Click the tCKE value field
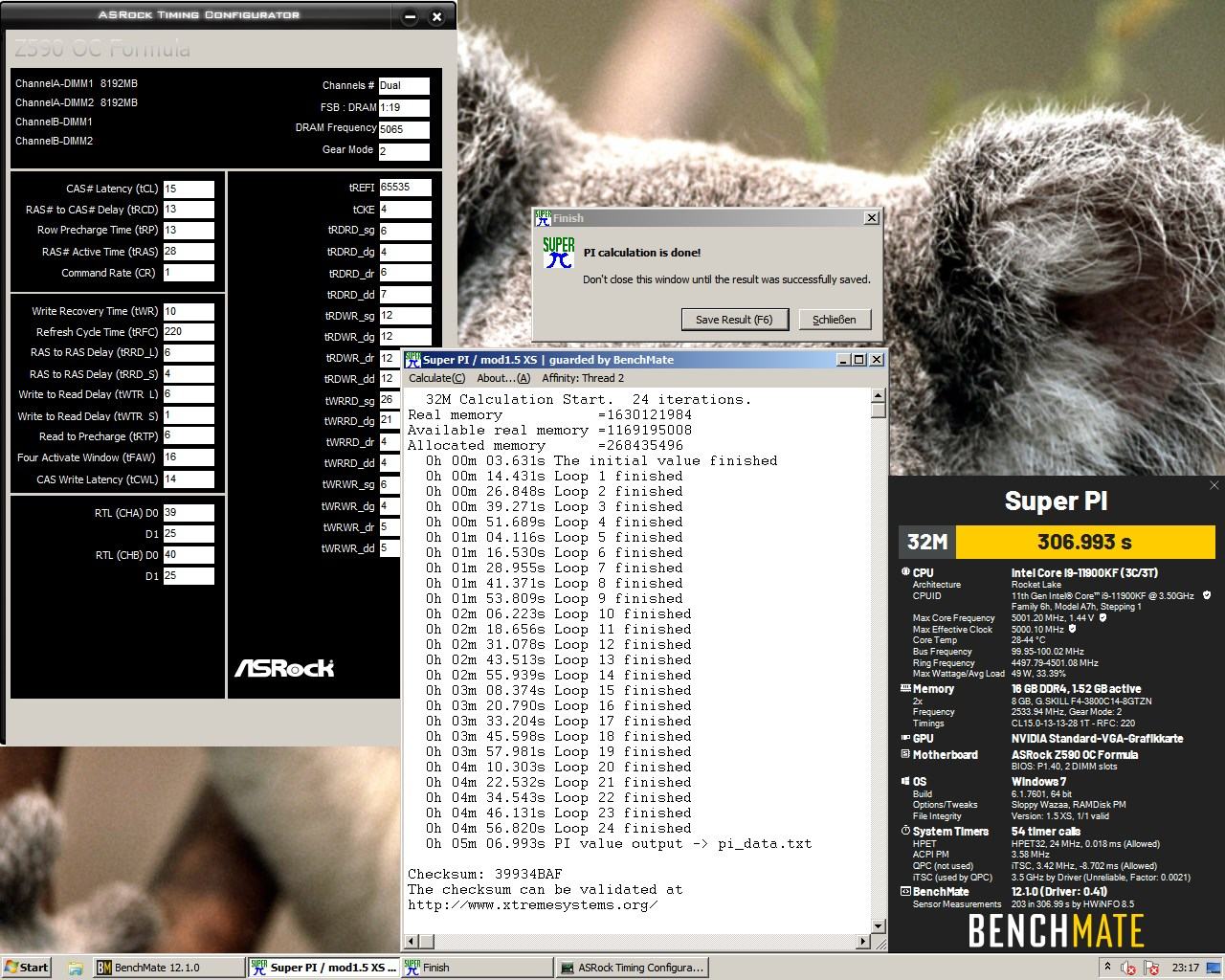1225x980 pixels. [x=405, y=209]
